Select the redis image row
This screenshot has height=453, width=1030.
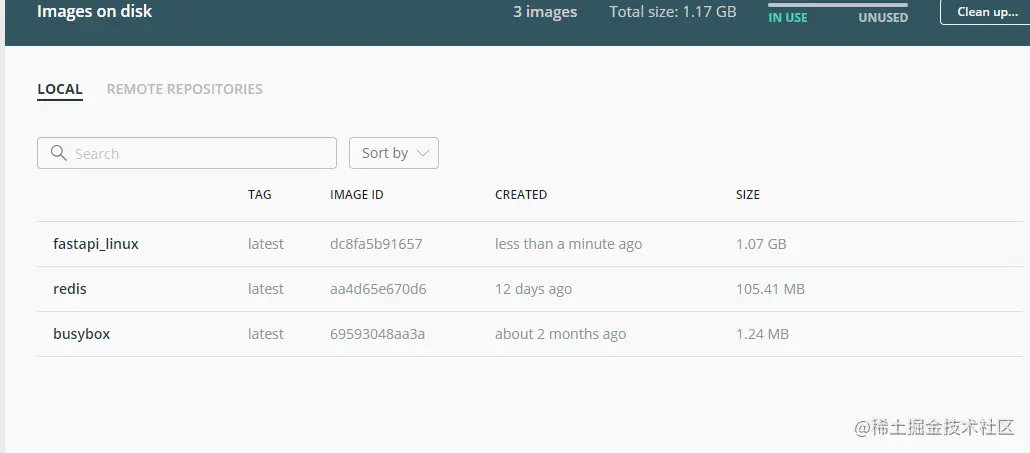pyautogui.click(x=529, y=289)
